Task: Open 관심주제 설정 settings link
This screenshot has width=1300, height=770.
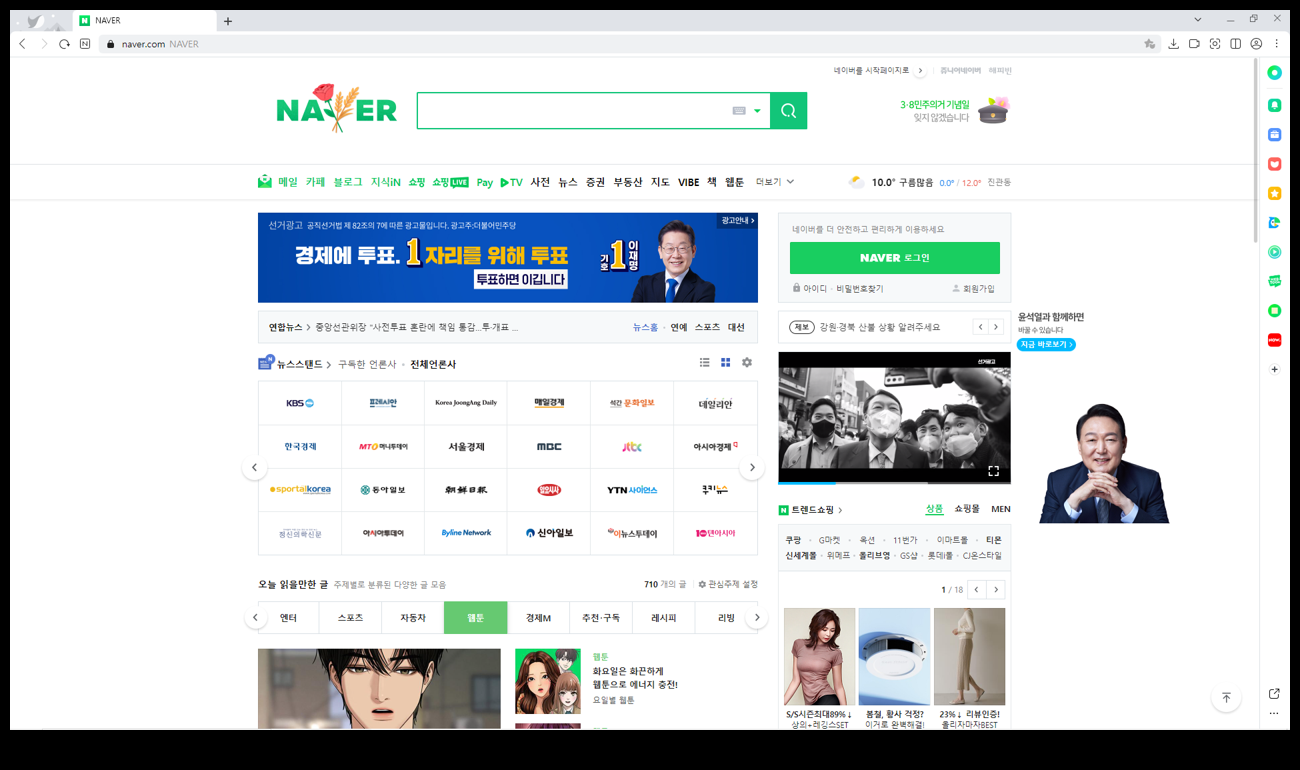Action: coord(728,584)
